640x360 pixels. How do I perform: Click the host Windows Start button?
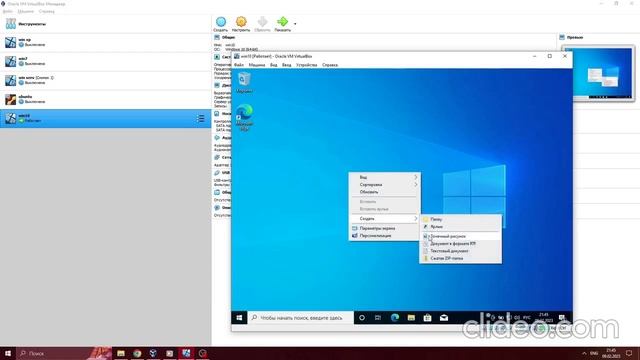(x=8, y=353)
